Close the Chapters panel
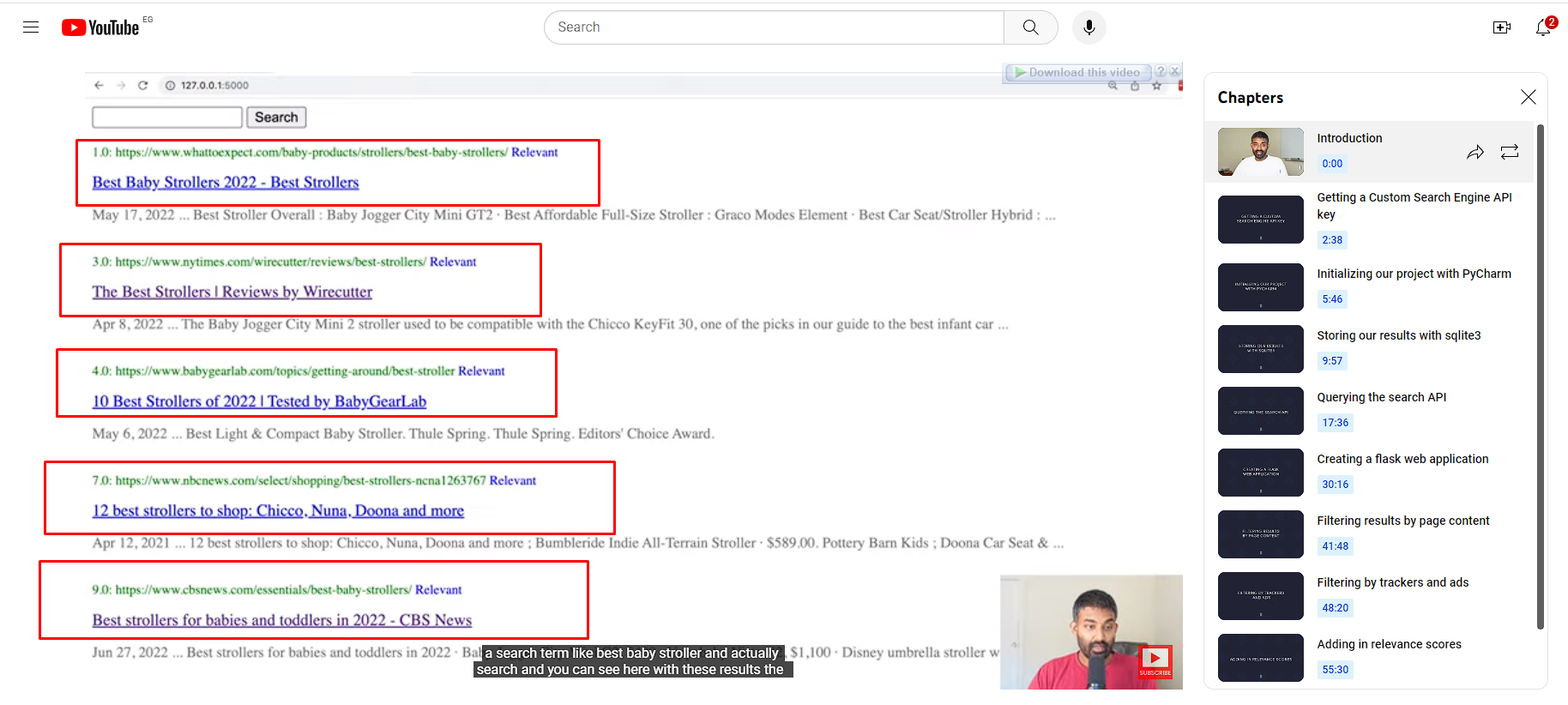The width and height of the screenshot is (1568, 705). tap(1528, 97)
